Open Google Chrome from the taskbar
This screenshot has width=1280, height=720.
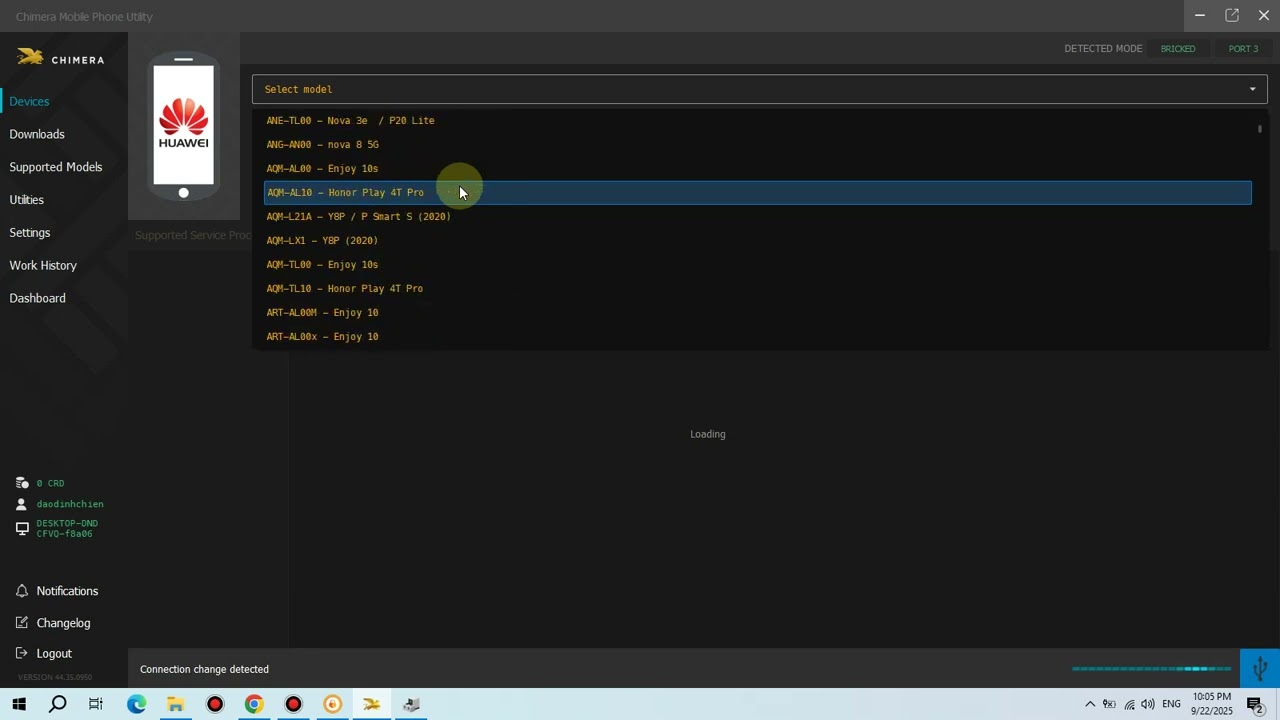pyautogui.click(x=254, y=704)
